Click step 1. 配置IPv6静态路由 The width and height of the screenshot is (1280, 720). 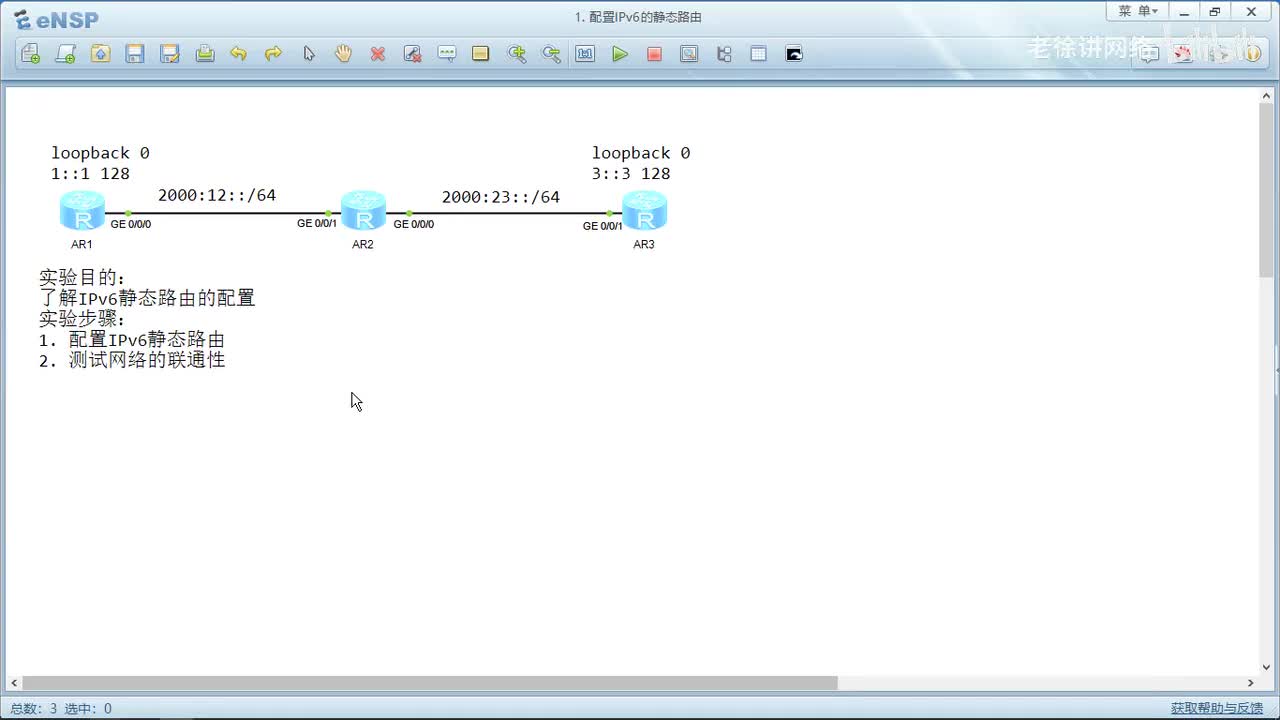pyautogui.click(x=132, y=340)
